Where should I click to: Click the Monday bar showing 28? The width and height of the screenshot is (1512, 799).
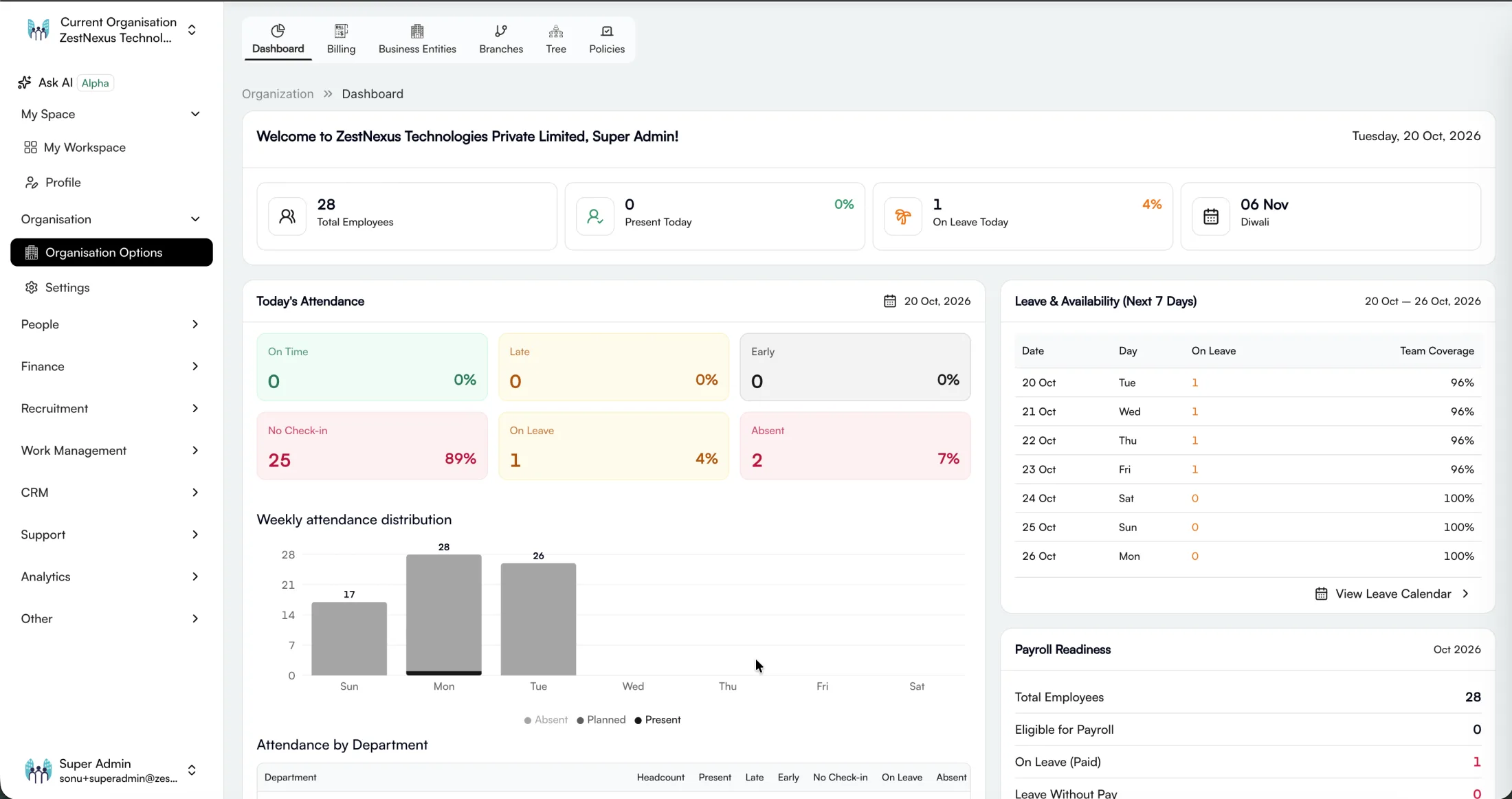click(x=444, y=615)
